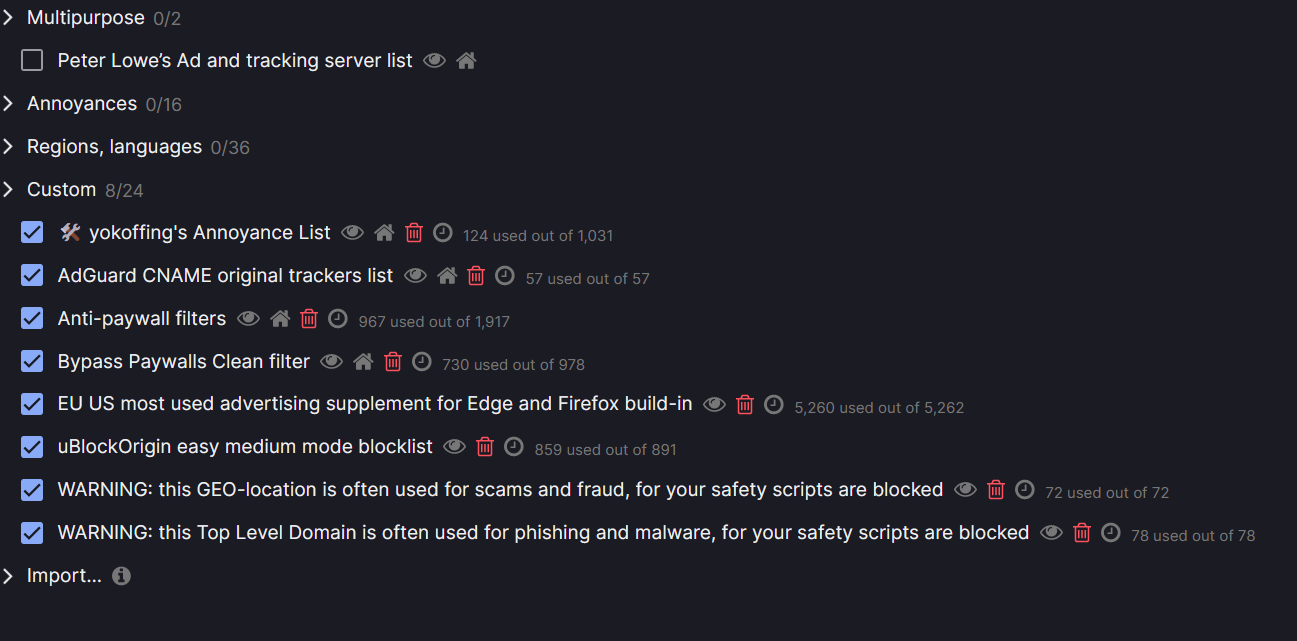Remove the uBlockOrigin easy medium mode blocklist
Viewport: 1297px width, 641px height.
click(485, 447)
